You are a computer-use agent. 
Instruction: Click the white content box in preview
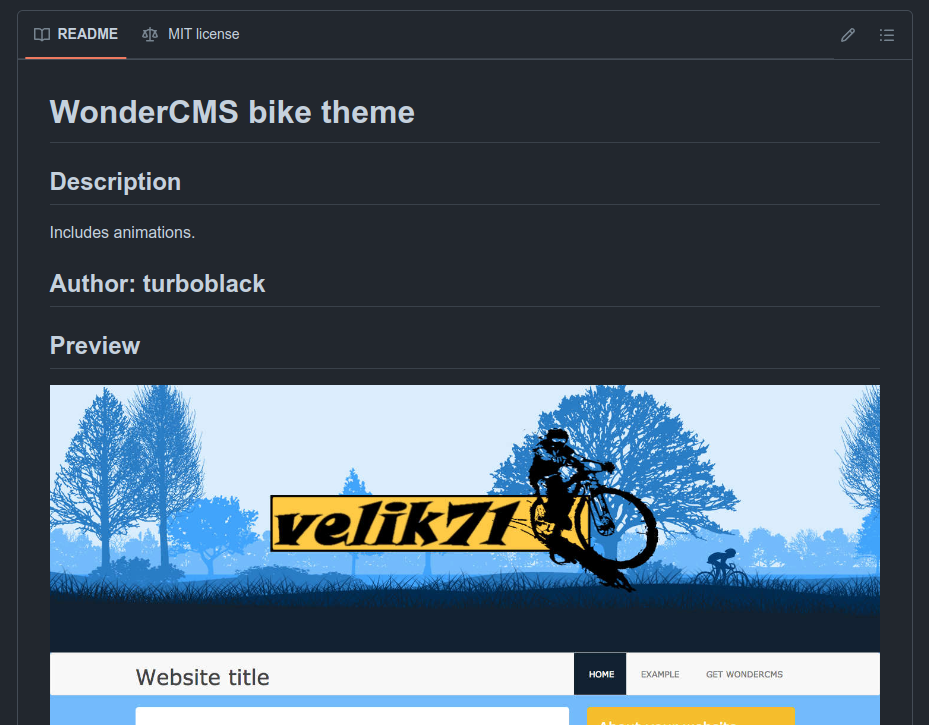[352, 716]
